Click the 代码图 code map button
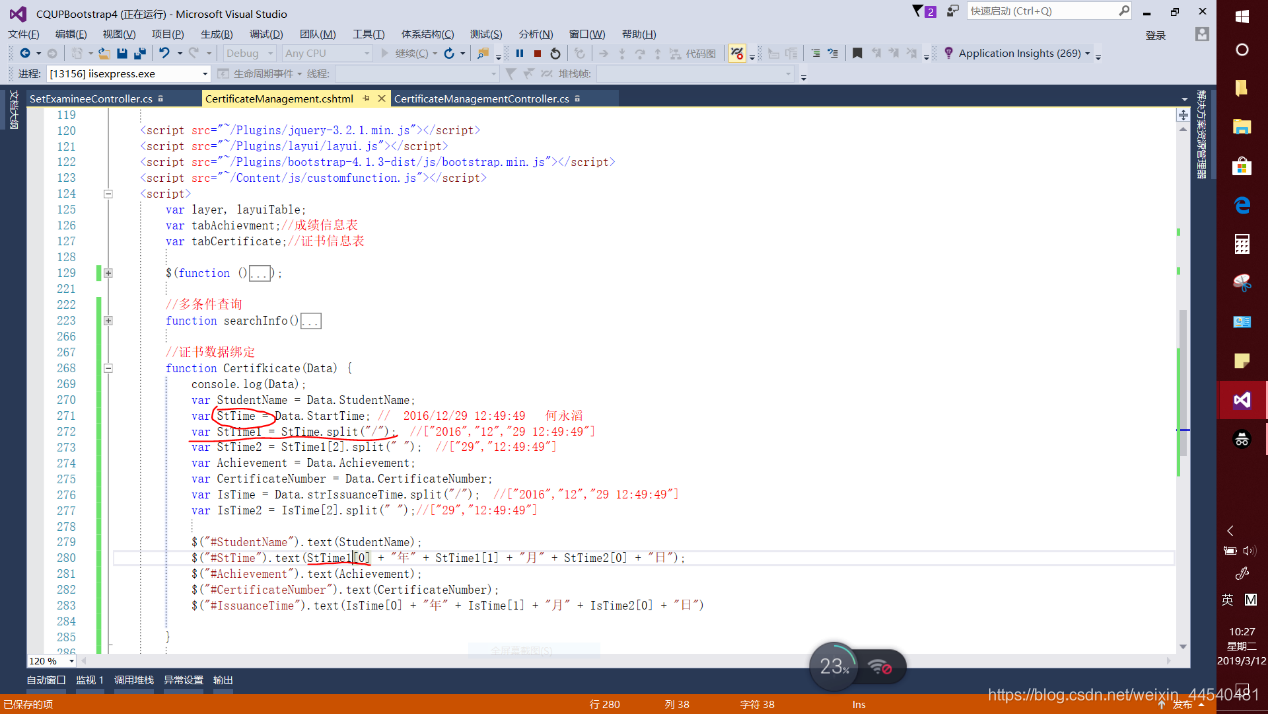Screen dimensions: 1268x714 coord(692,53)
